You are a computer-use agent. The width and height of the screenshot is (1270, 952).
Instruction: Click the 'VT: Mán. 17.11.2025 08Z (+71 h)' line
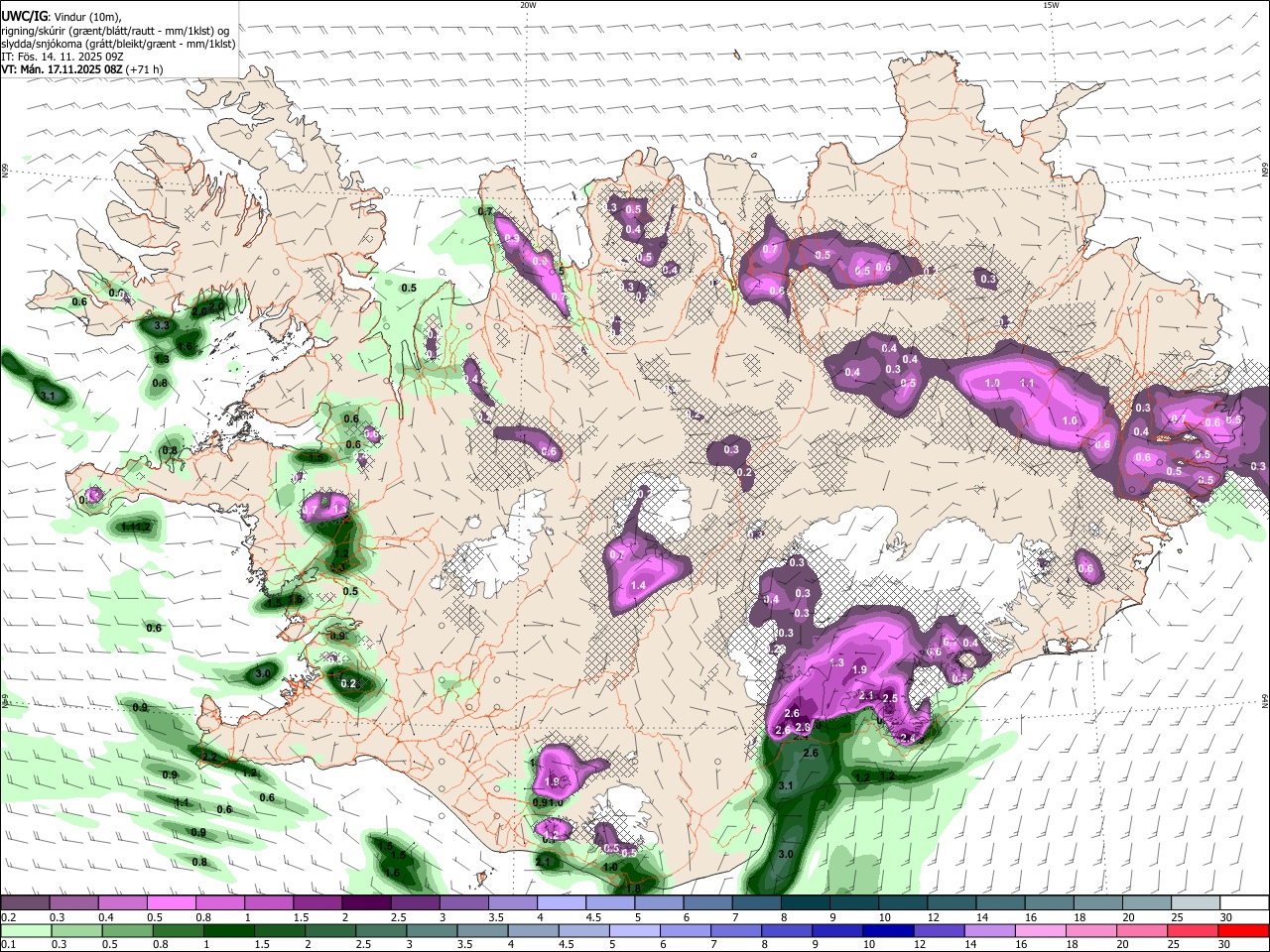point(82,69)
